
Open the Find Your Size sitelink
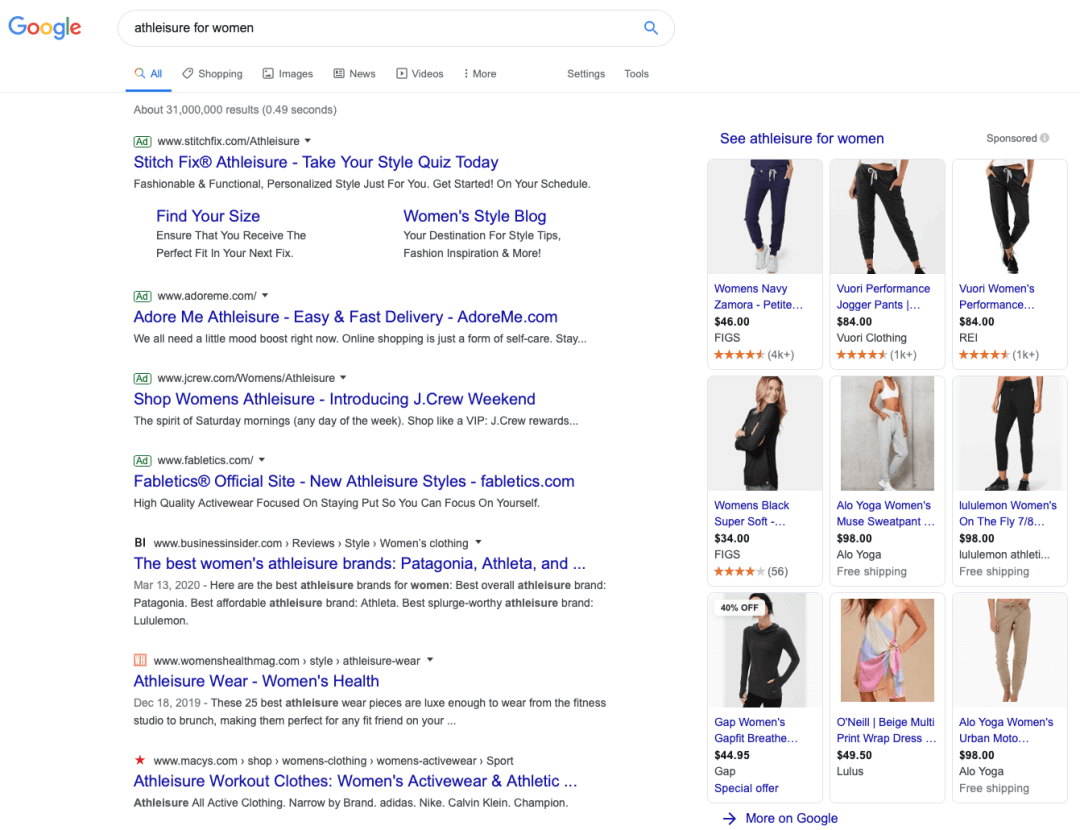[208, 216]
